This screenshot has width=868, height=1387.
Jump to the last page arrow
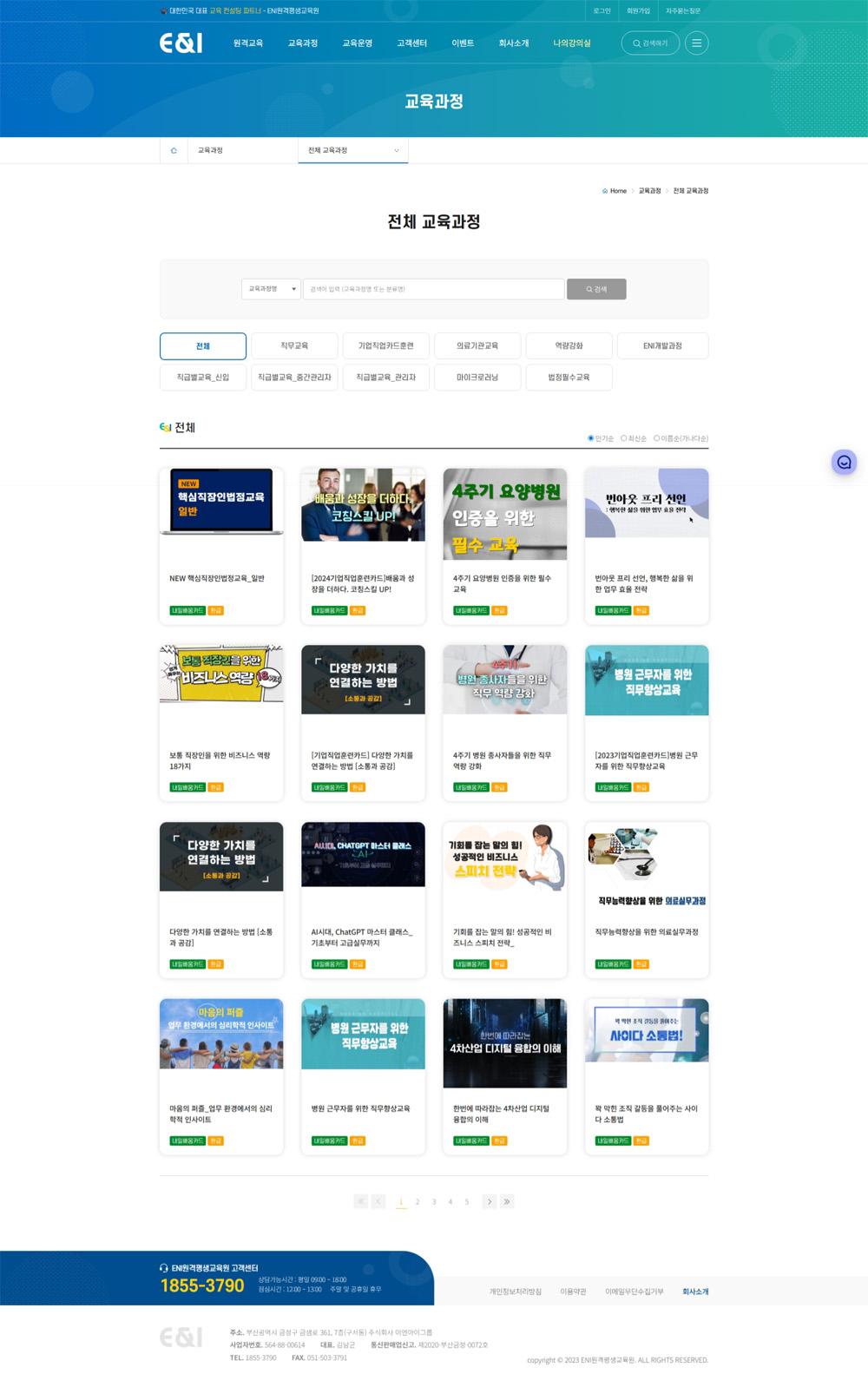[507, 1201]
